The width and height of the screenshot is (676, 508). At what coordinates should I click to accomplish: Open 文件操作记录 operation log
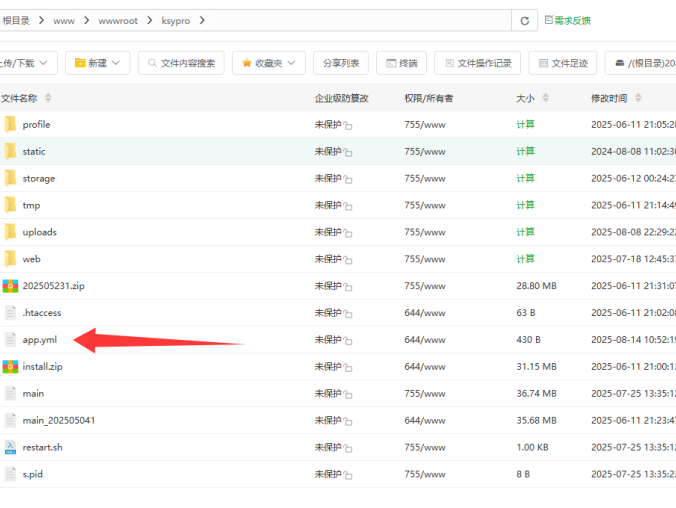[477, 63]
